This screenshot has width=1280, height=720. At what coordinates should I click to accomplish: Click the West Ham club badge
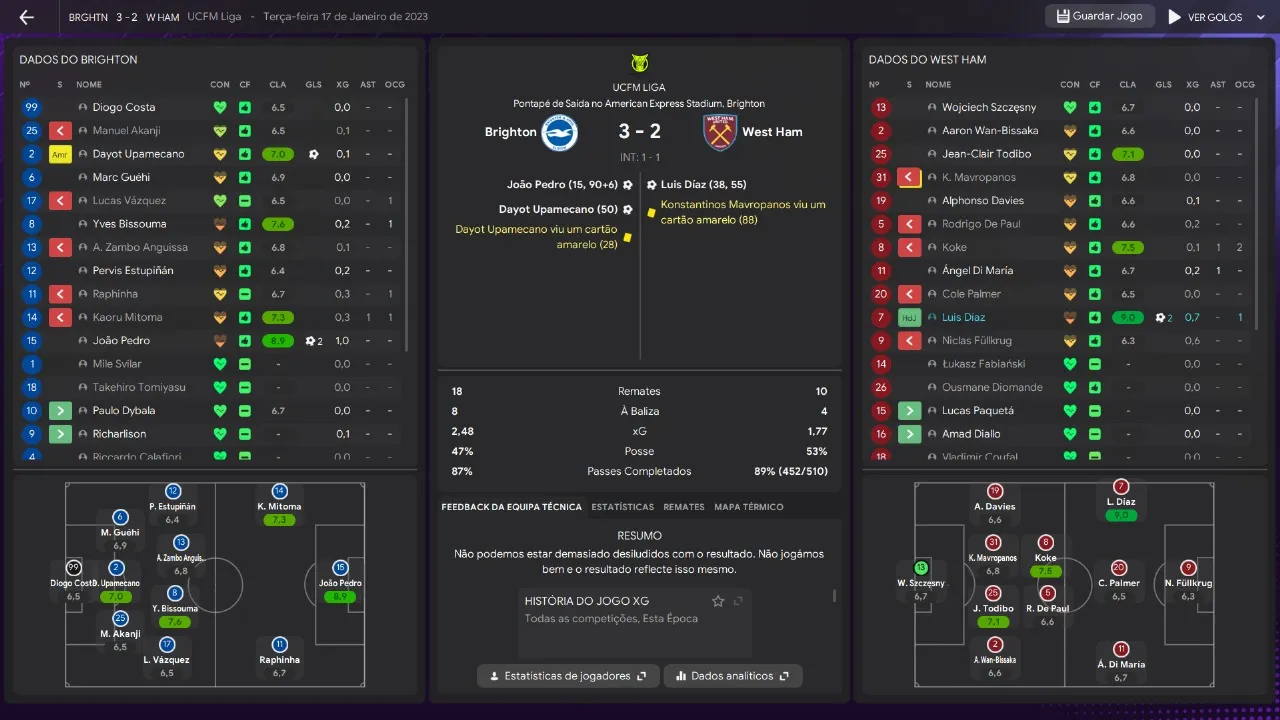pyautogui.click(x=720, y=132)
